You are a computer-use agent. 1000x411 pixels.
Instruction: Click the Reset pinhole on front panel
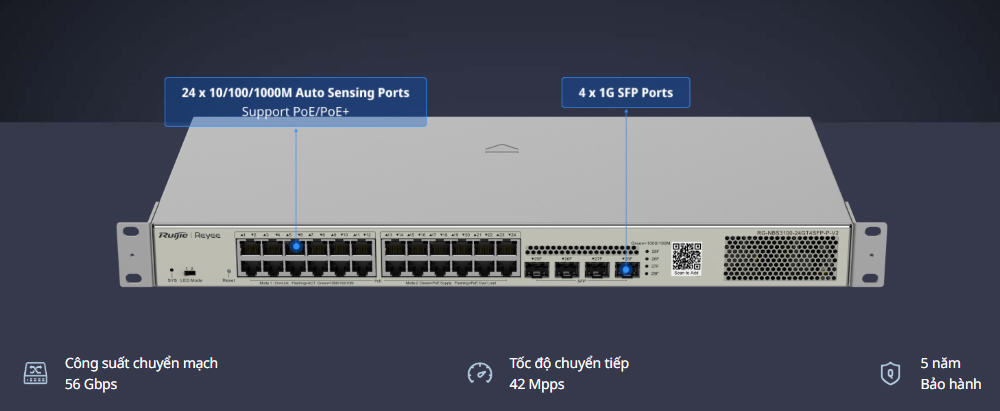click(229, 271)
